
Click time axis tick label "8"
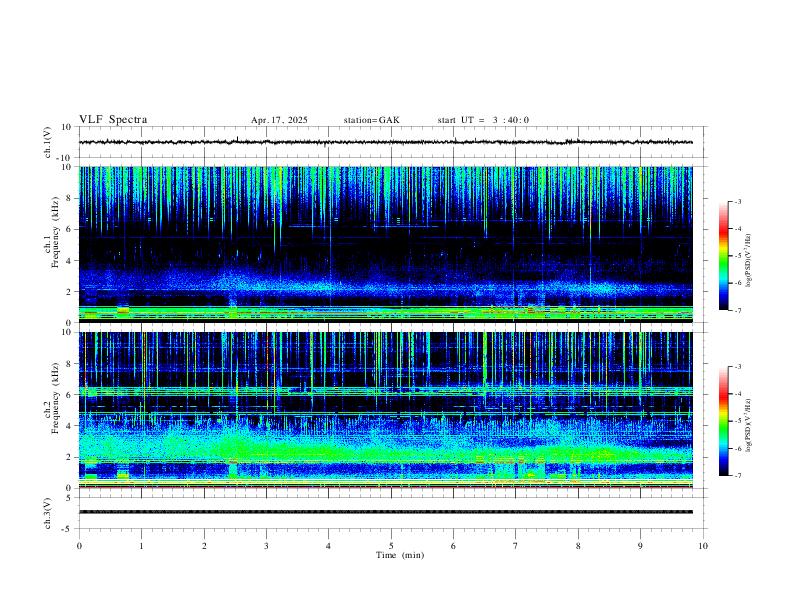click(578, 546)
